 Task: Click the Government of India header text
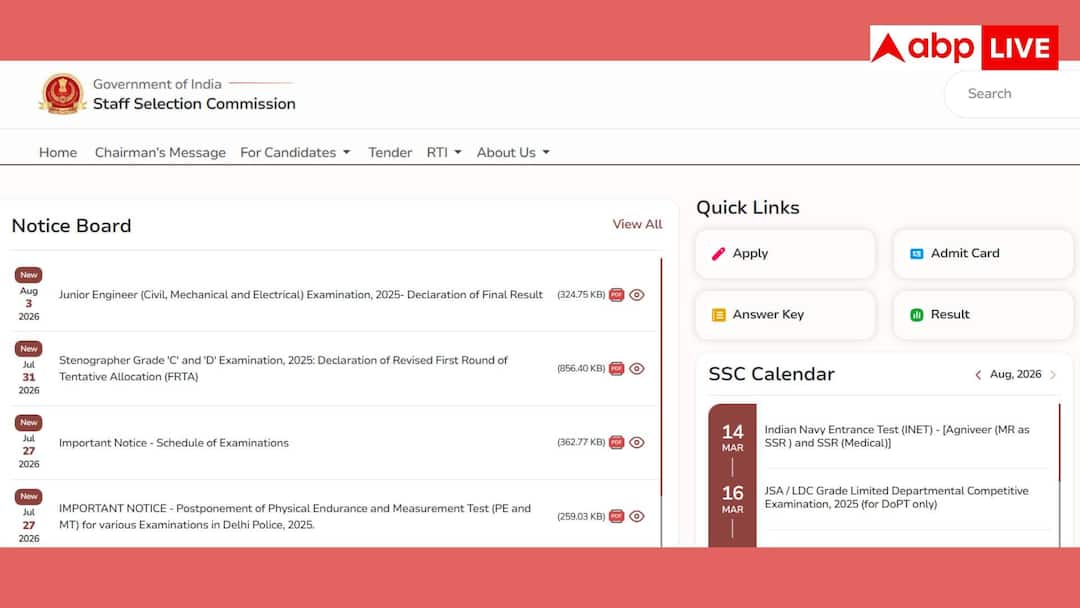157,84
